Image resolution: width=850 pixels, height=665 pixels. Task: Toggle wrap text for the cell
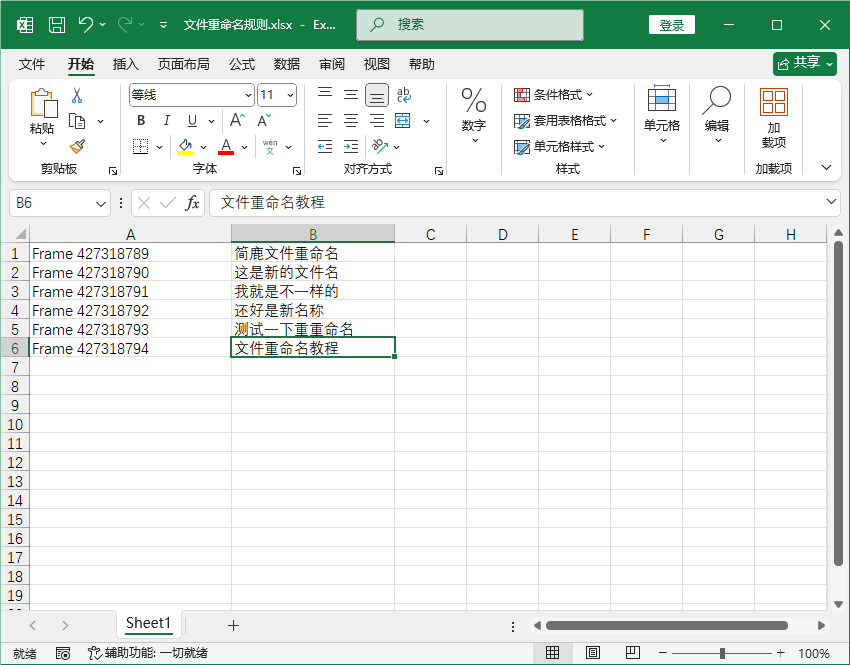coord(403,94)
